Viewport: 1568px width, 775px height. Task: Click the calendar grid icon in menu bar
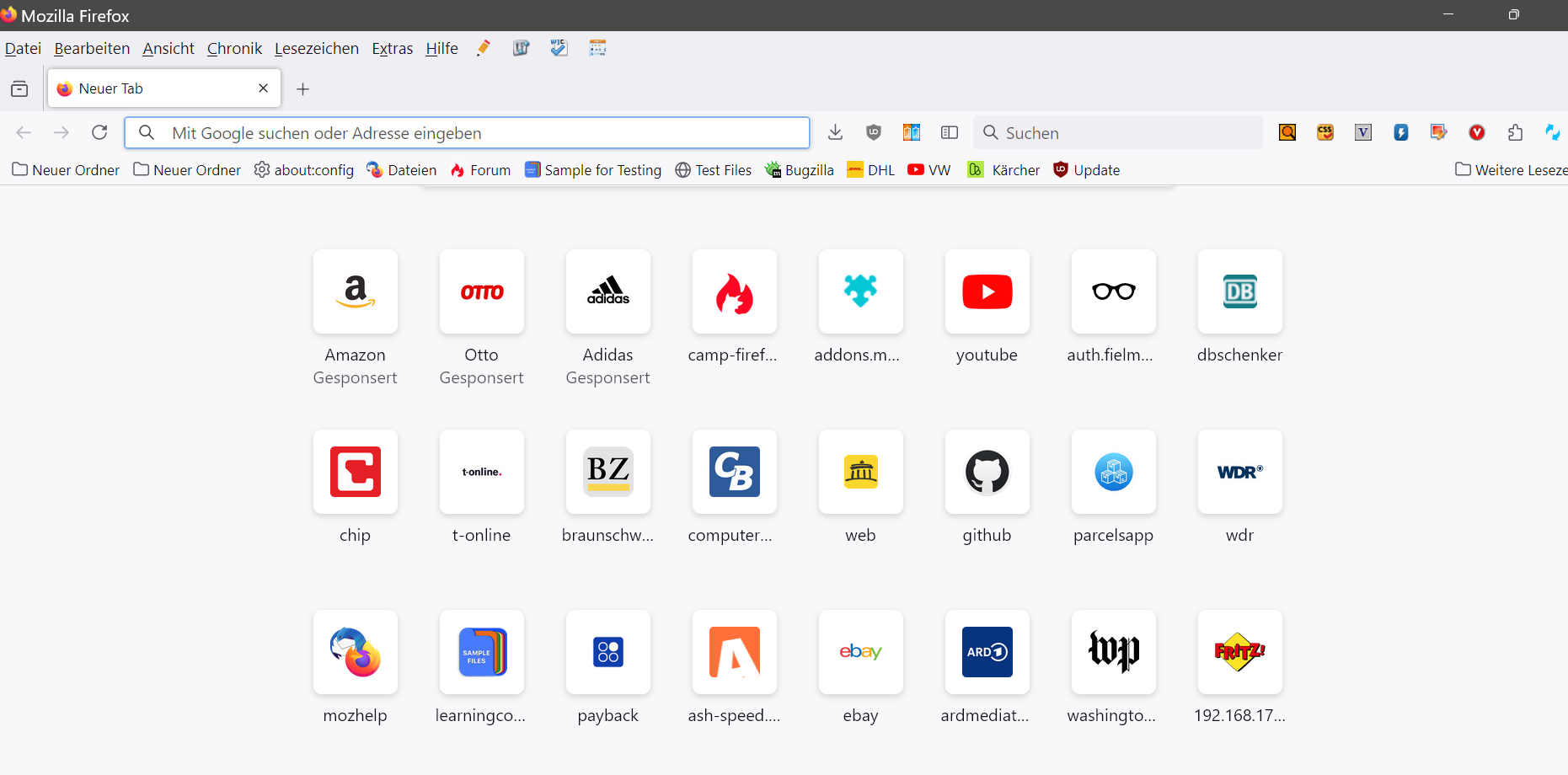[x=597, y=48]
